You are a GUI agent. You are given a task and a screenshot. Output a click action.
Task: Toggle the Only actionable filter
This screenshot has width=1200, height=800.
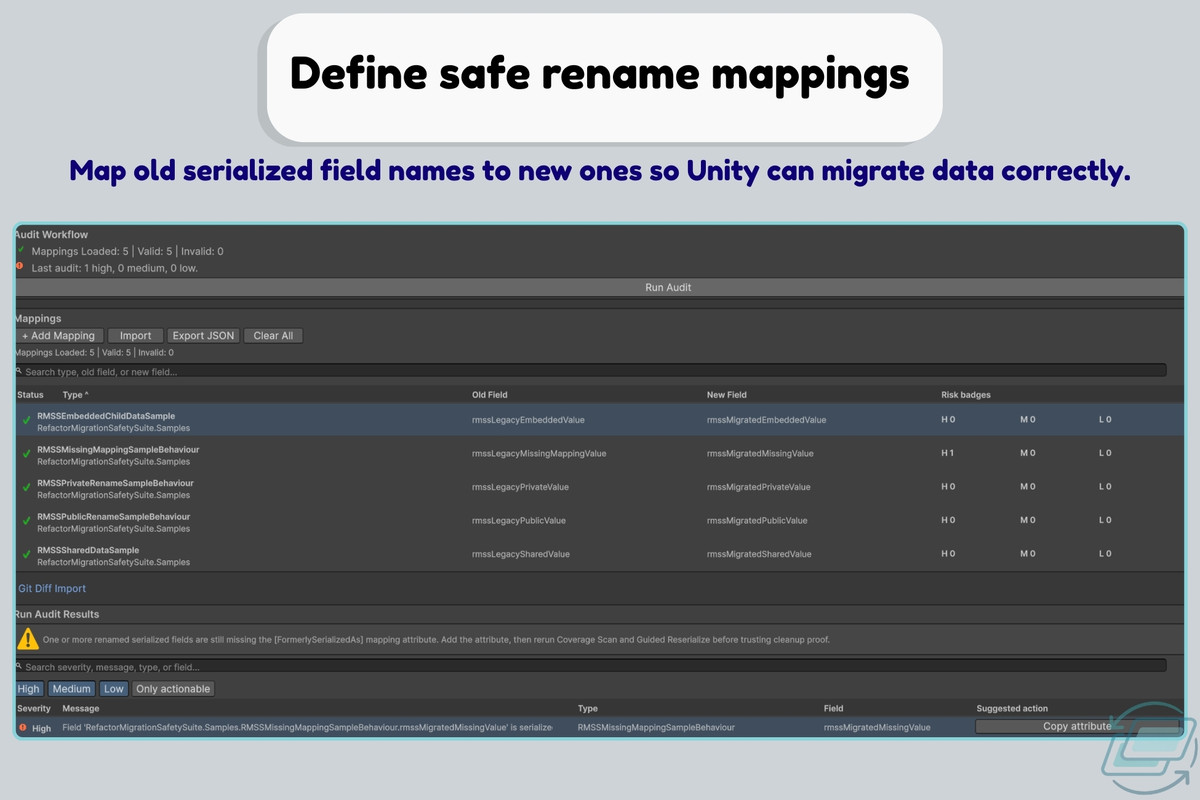click(x=173, y=689)
